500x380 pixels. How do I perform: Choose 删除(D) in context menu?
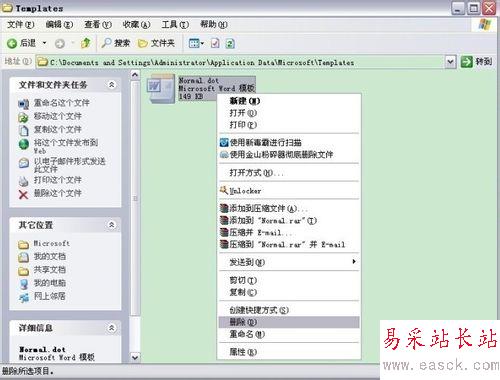[x=289, y=322]
